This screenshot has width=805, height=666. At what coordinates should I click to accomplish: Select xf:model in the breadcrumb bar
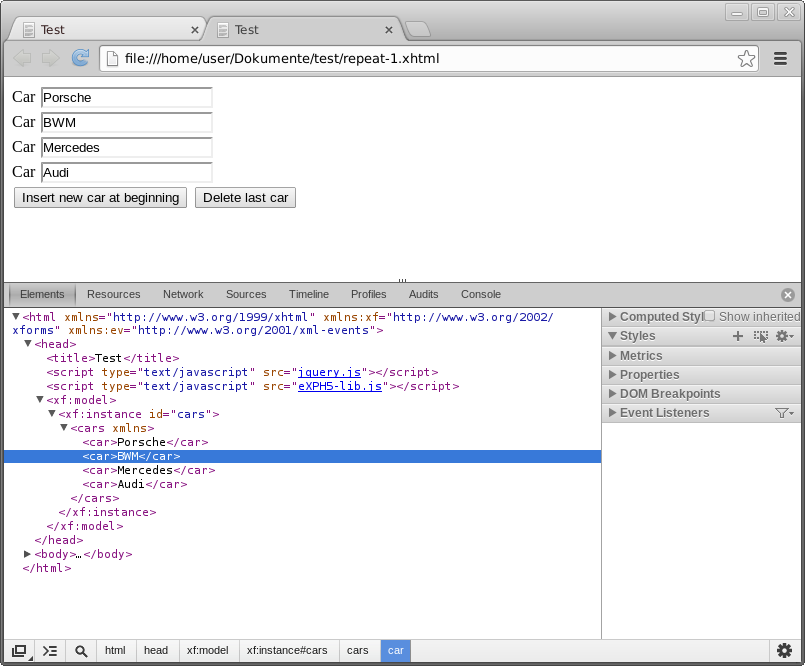(x=207, y=651)
